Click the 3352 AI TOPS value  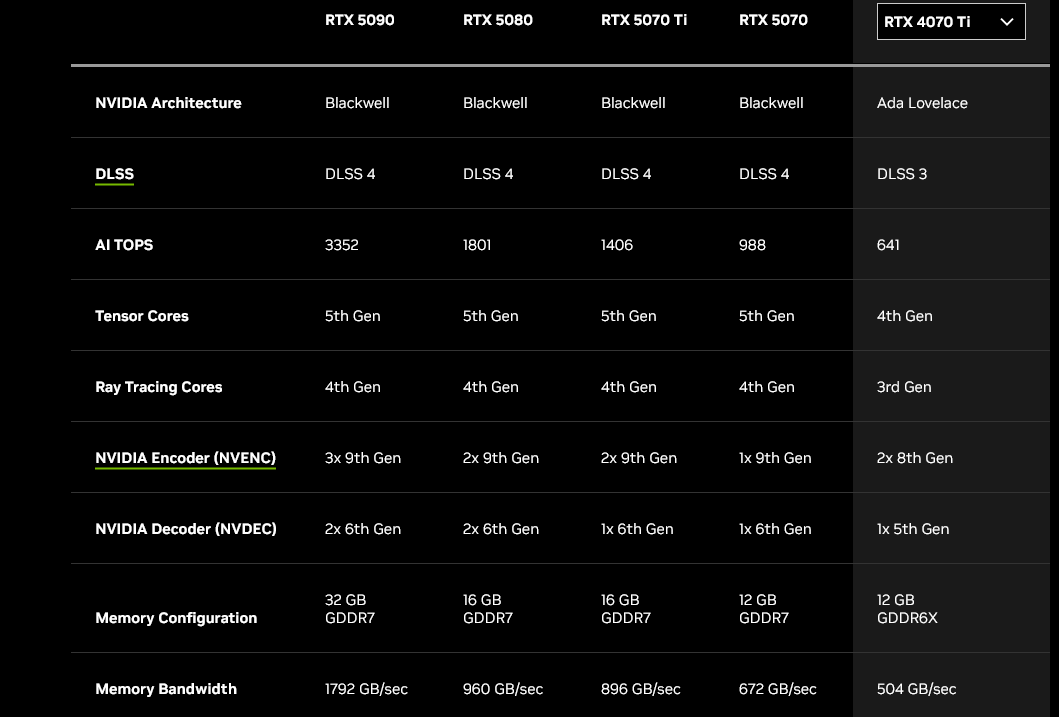(x=341, y=245)
